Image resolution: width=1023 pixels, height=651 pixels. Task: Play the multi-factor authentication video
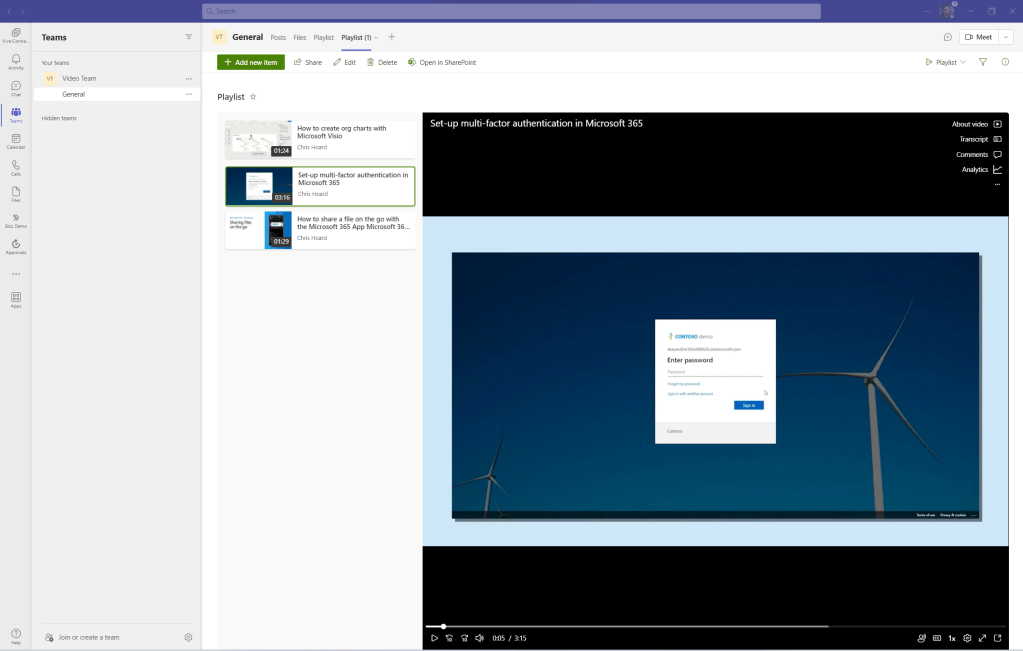(x=434, y=638)
